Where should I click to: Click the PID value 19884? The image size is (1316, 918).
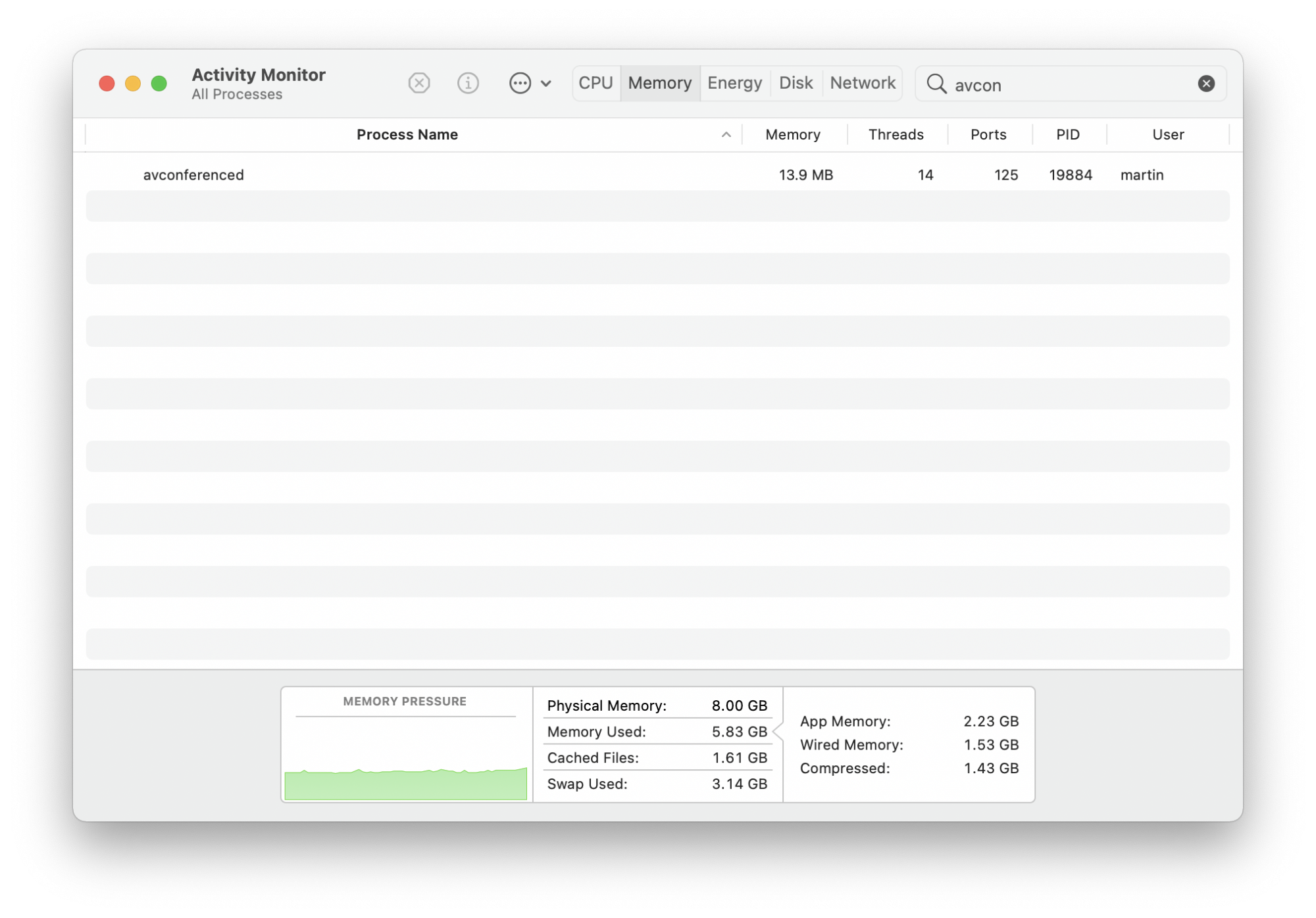pos(1071,175)
